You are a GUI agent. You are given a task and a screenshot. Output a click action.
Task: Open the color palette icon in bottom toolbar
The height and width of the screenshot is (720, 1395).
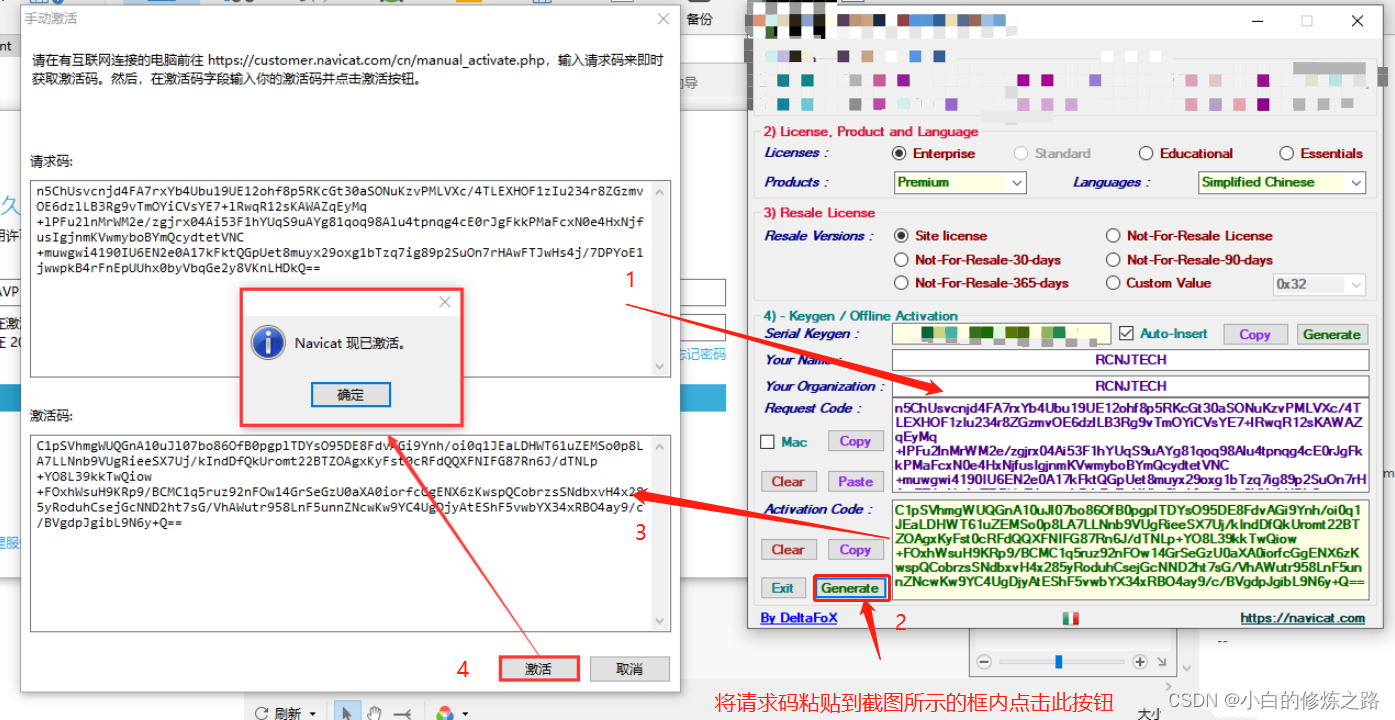coord(445,713)
